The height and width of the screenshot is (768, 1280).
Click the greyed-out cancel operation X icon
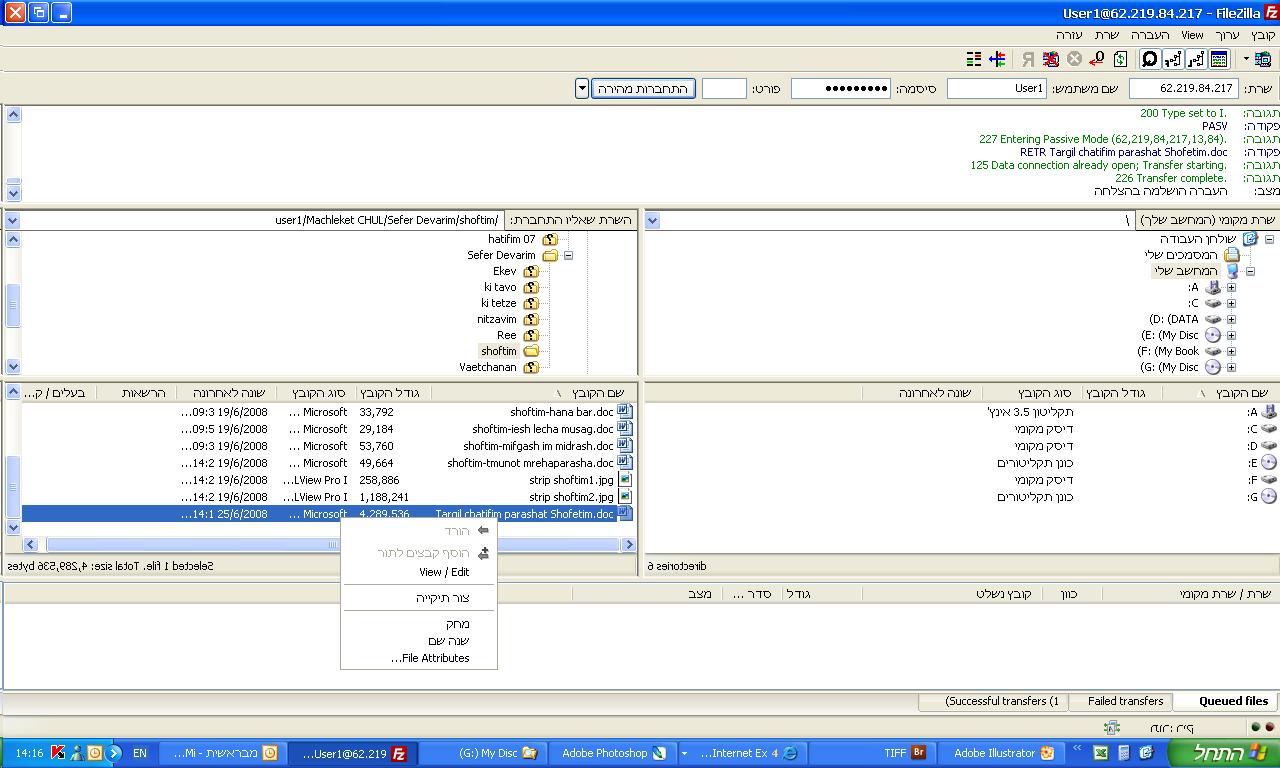click(x=1074, y=60)
